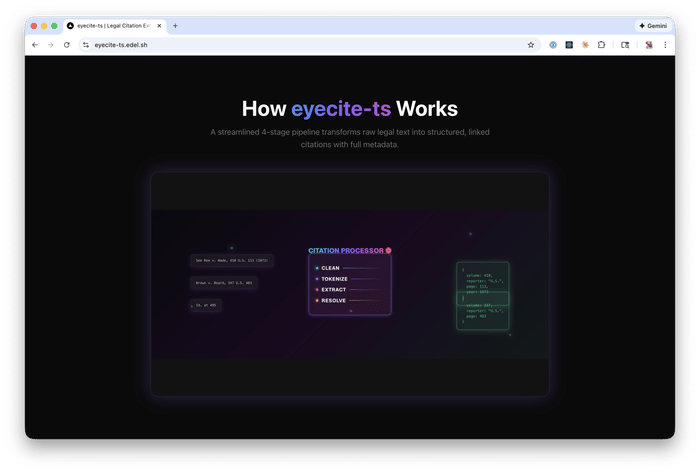700x472 pixels.
Task: Open a new tab with plus button
Action: [x=175, y=26]
